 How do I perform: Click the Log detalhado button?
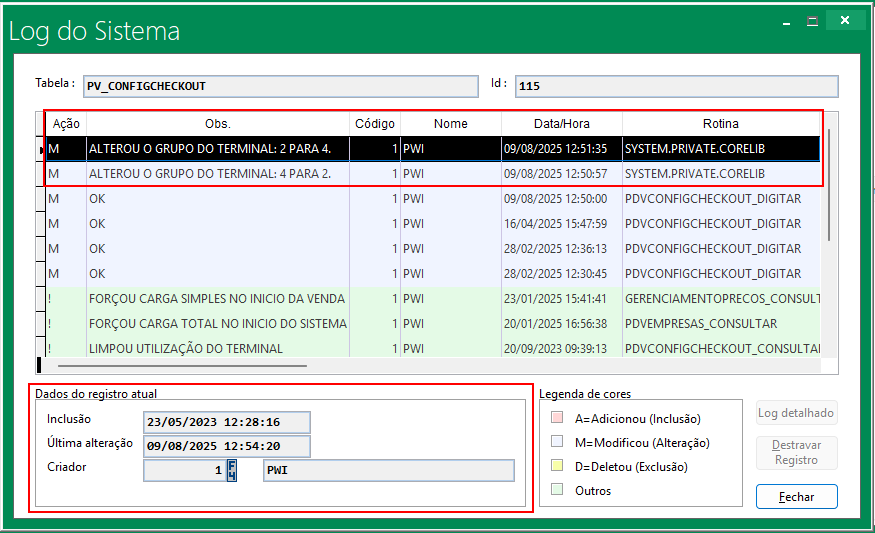[796, 413]
